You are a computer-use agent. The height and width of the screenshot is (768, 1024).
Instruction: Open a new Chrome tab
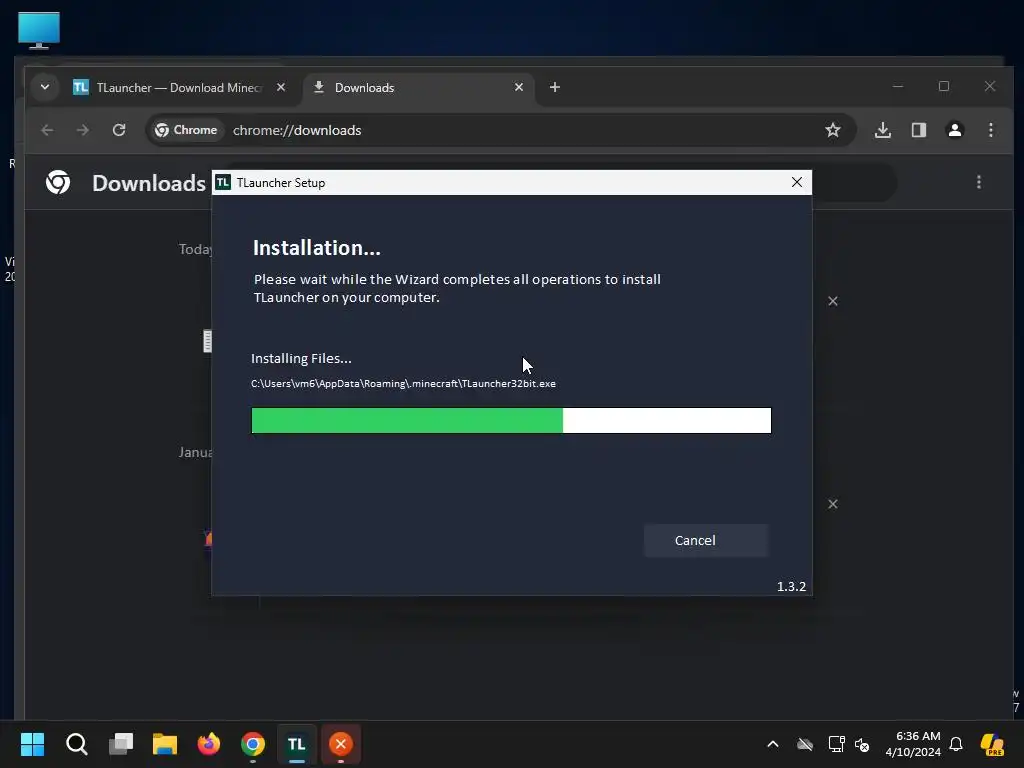[x=554, y=88]
